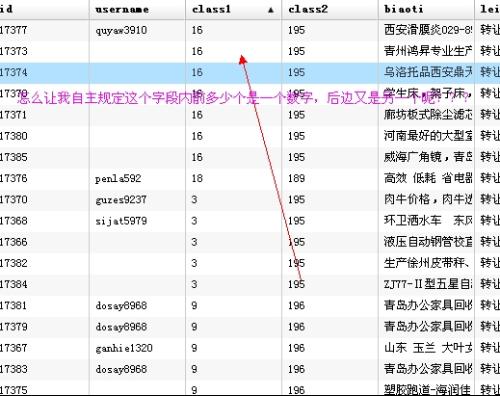Click class1 value 9 in row 17375
500x396 pixels.
pos(194,390)
